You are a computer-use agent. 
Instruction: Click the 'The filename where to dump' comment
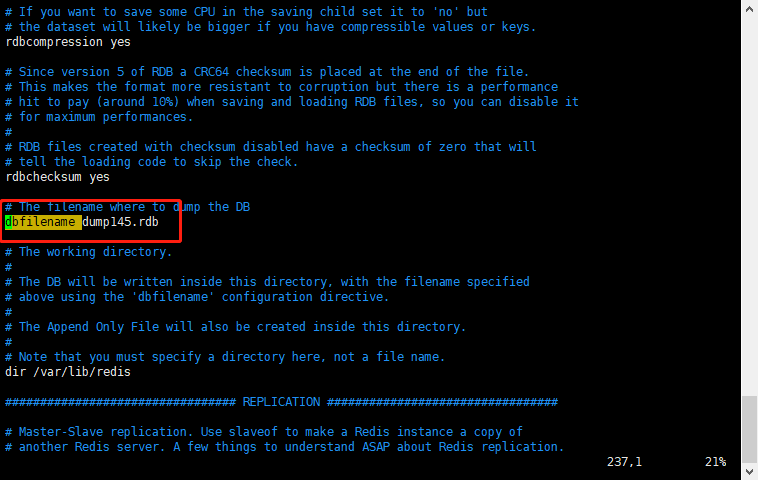pos(127,207)
